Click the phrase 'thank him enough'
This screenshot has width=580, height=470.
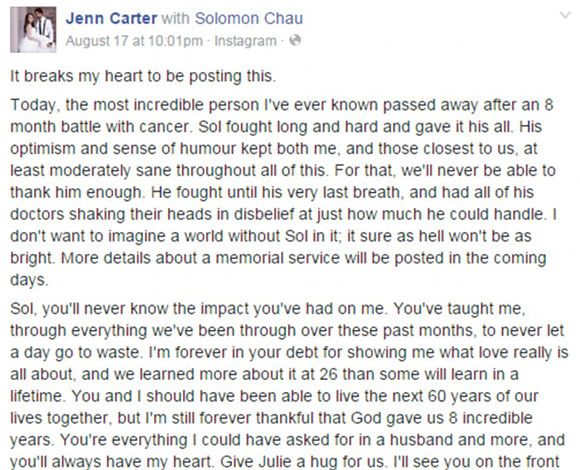click(x=76, y=192)
